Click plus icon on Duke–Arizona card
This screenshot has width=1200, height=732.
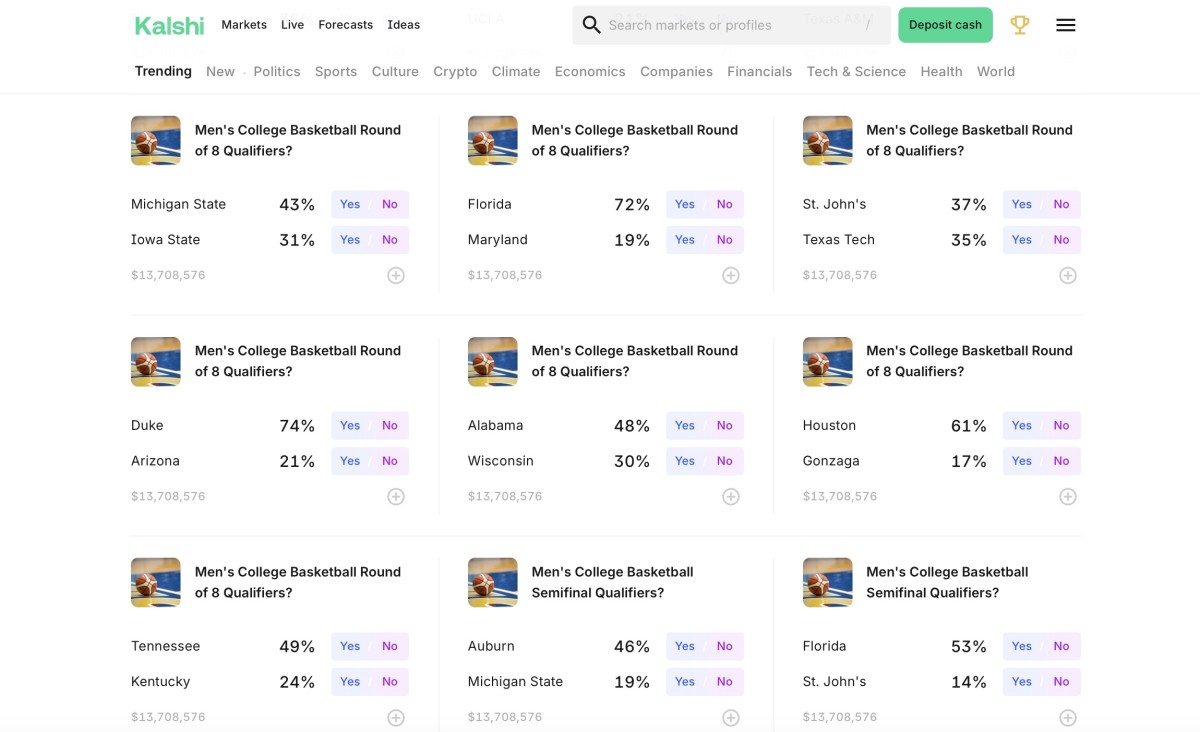click(x=396, y=496)
